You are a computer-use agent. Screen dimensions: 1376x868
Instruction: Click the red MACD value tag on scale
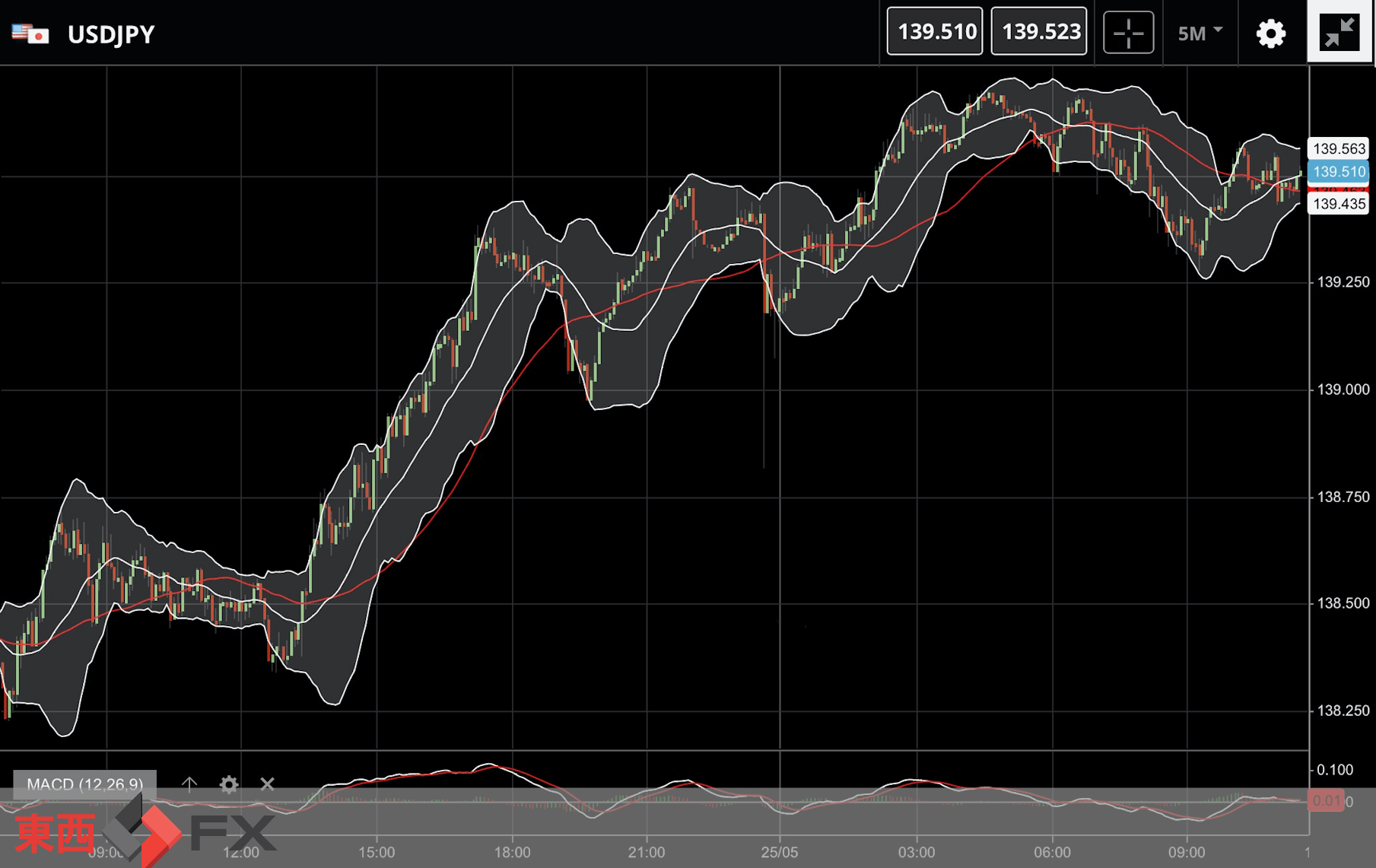pos(1326,800)
